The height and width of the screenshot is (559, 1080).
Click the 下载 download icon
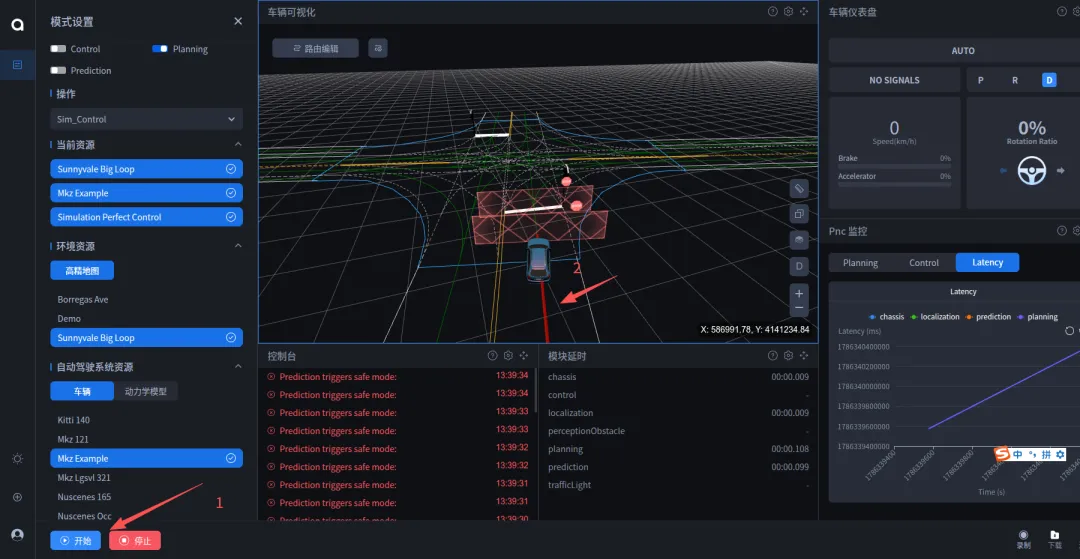coord(1055,539)
